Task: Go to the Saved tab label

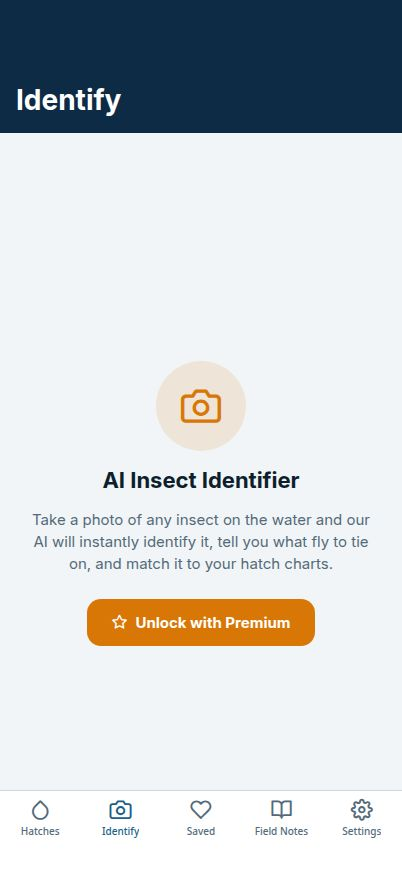Action: pyautogui.click(x=201, y=831)
